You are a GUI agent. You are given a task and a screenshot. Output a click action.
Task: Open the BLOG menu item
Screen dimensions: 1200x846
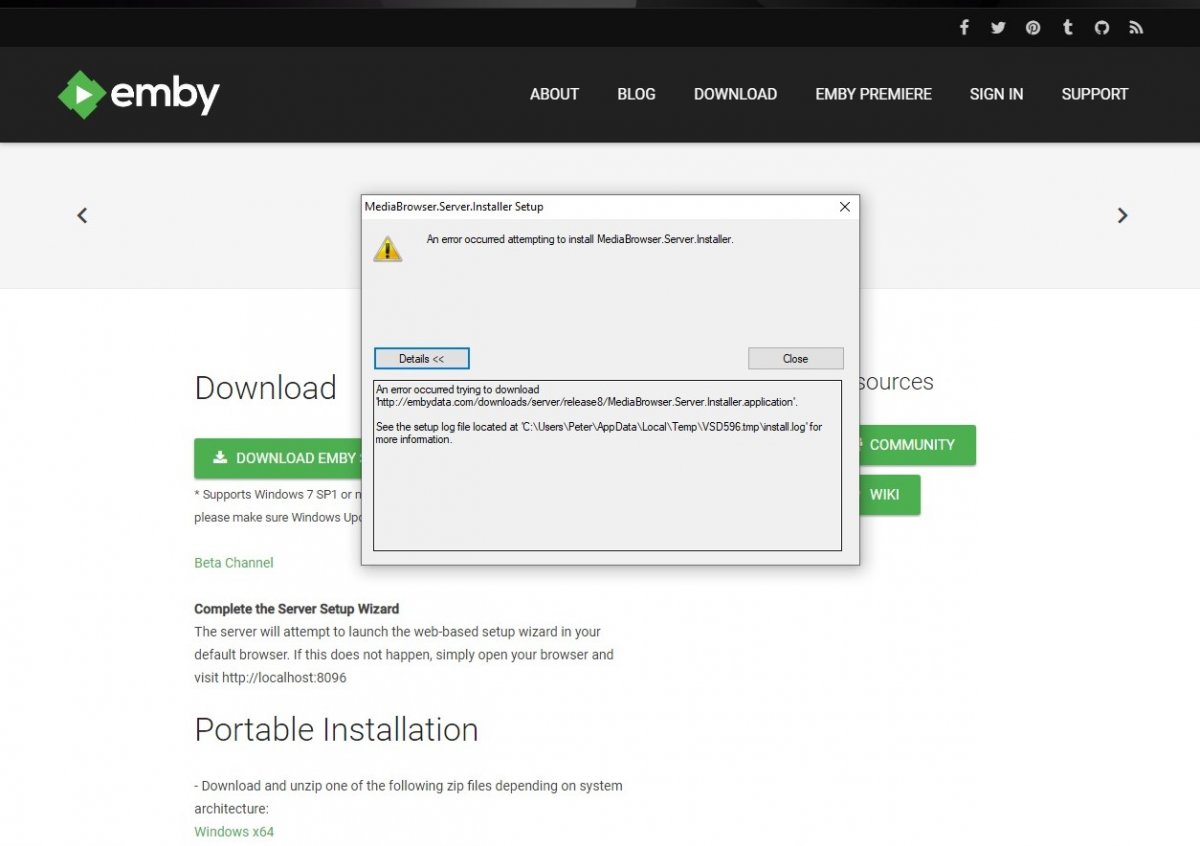tap(636, 94)
